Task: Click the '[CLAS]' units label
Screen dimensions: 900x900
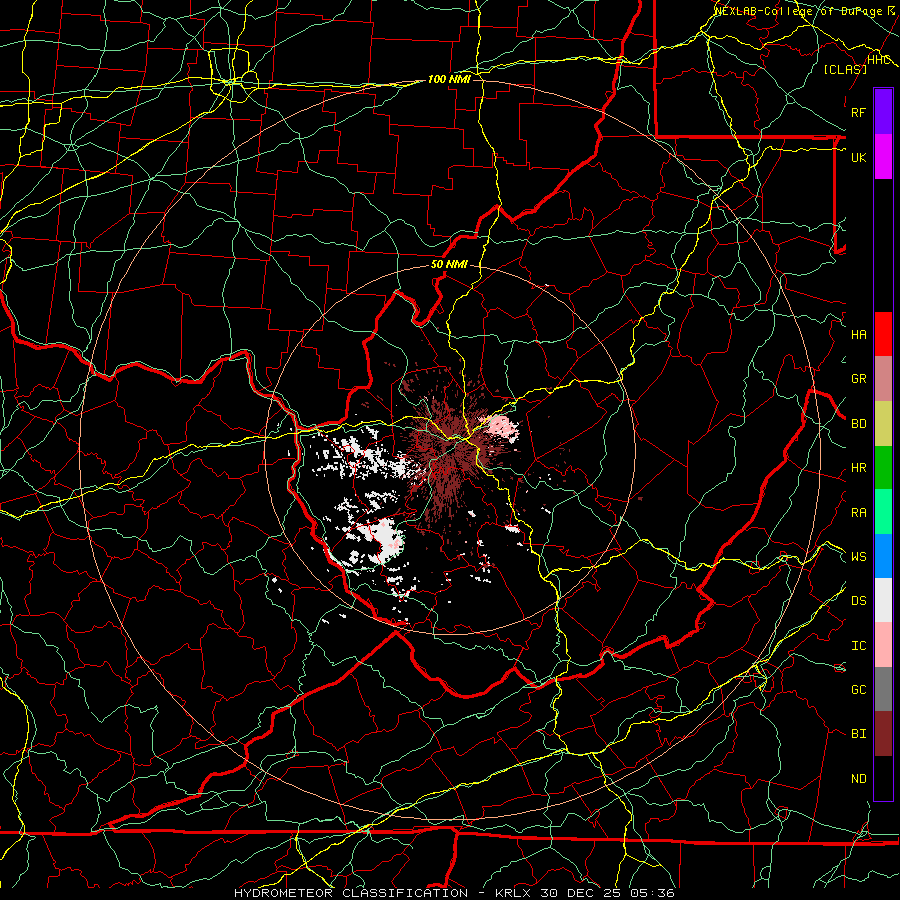Action: 844,69
